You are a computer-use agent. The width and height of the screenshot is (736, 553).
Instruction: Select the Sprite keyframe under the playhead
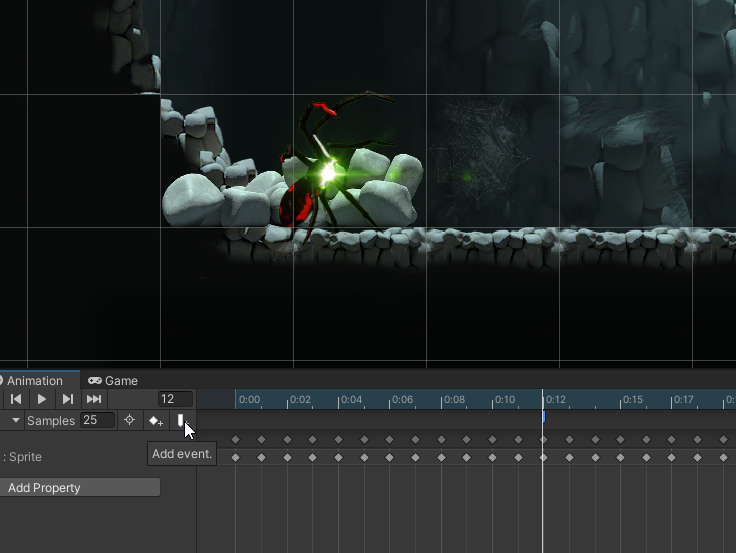pos(543,457)
